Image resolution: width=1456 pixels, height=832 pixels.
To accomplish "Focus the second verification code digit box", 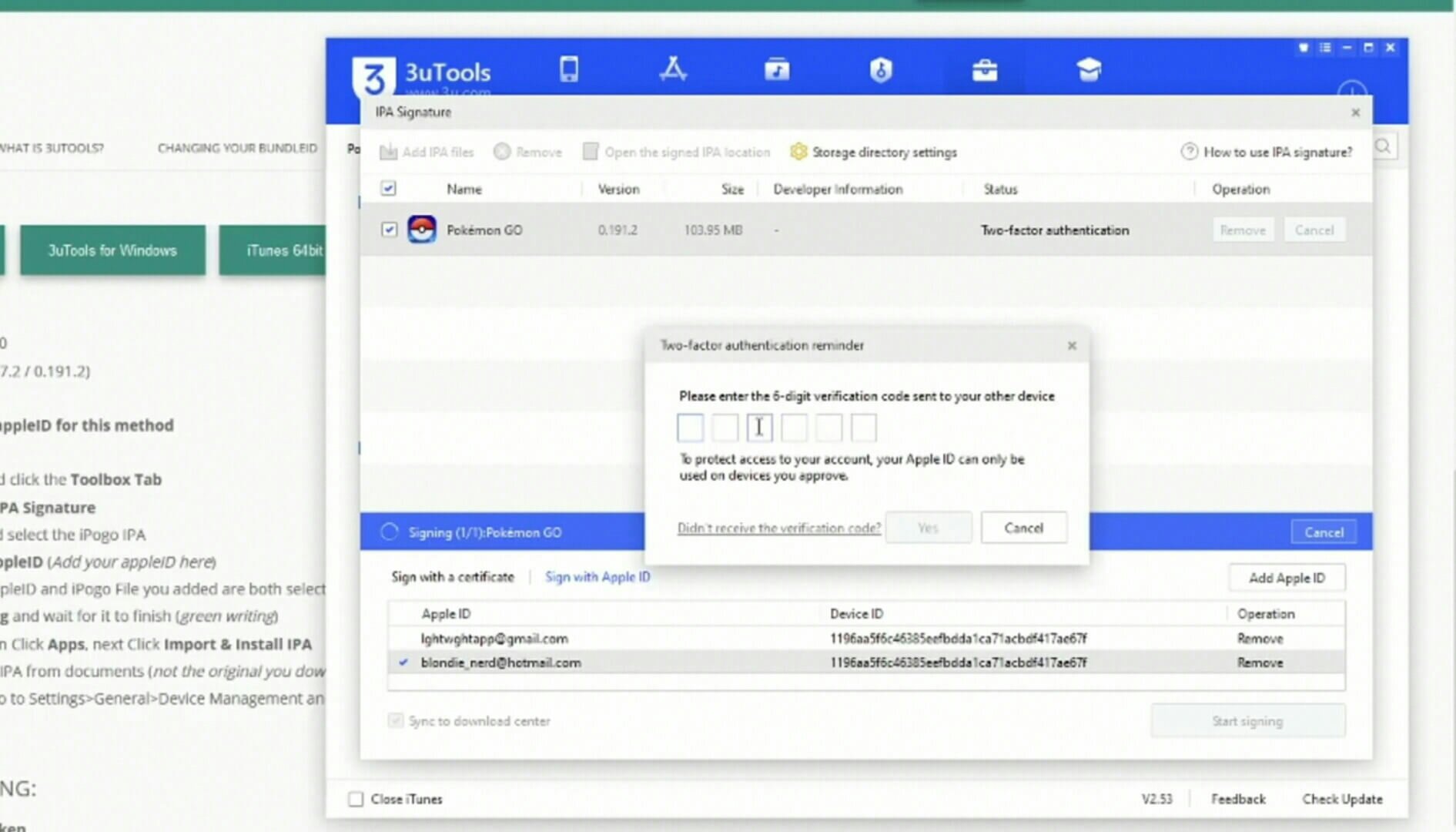I will (x=725, y=428).
